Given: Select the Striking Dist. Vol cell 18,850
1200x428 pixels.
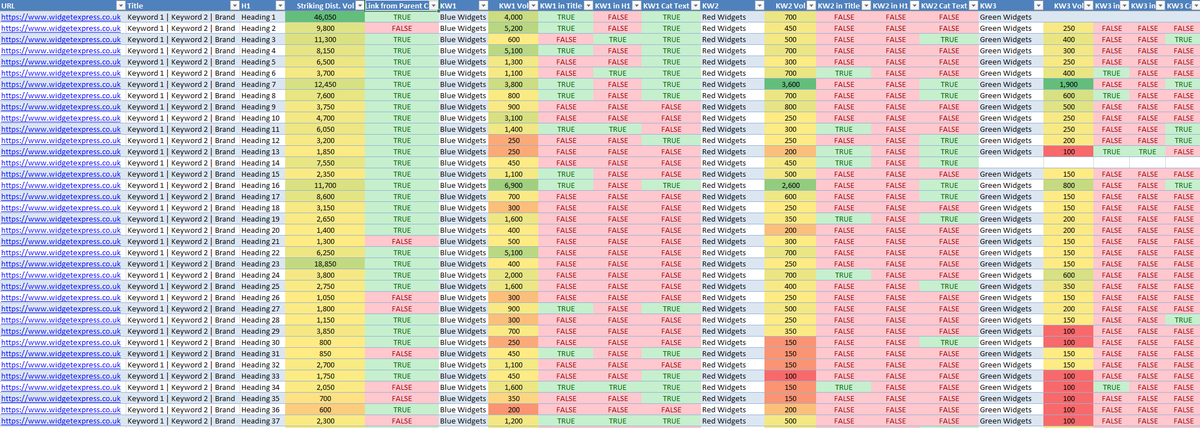Looking at the screenshot, I should click(x=325, y=263).
